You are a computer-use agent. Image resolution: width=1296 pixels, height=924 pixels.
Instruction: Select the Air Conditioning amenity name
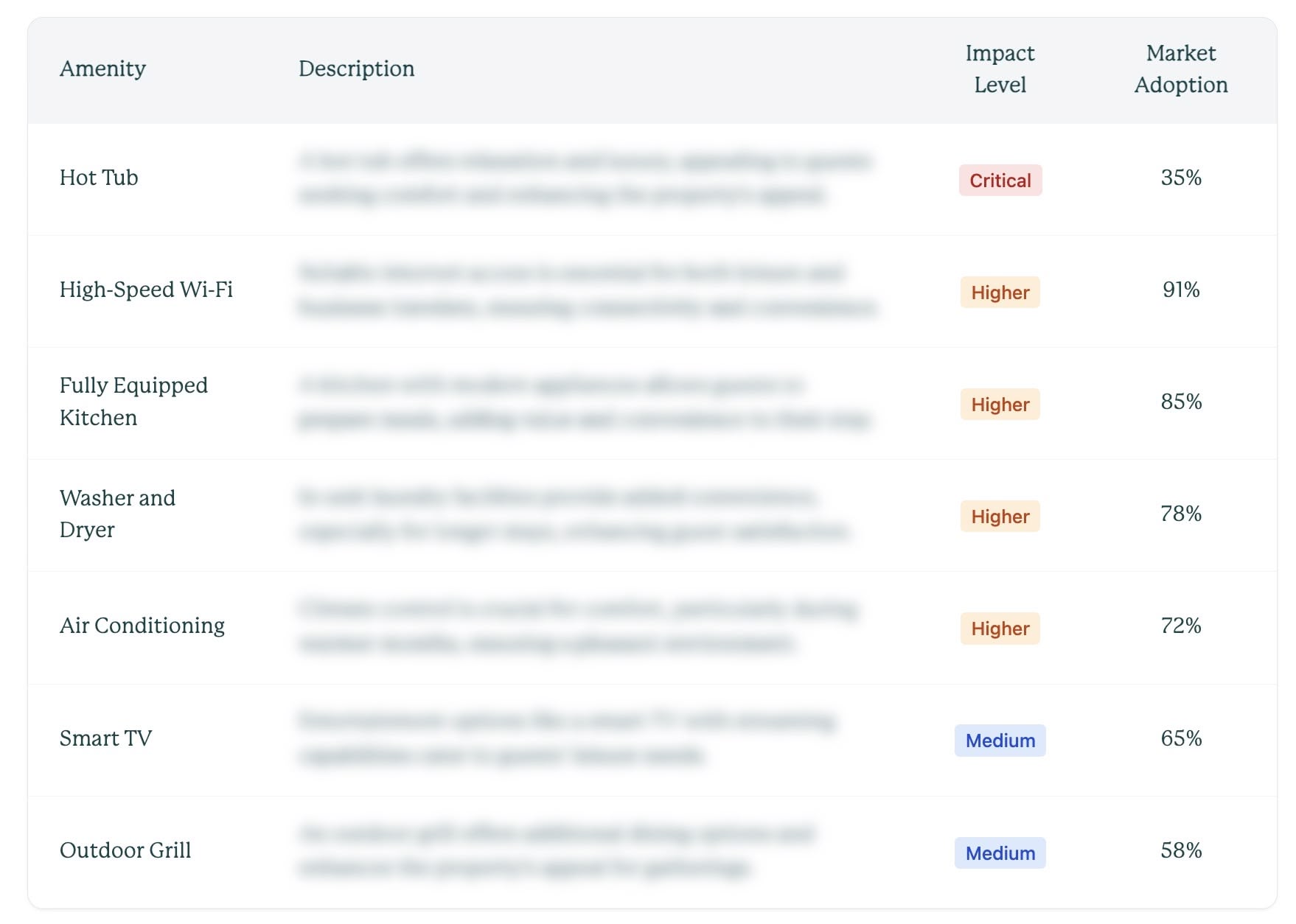142,626
